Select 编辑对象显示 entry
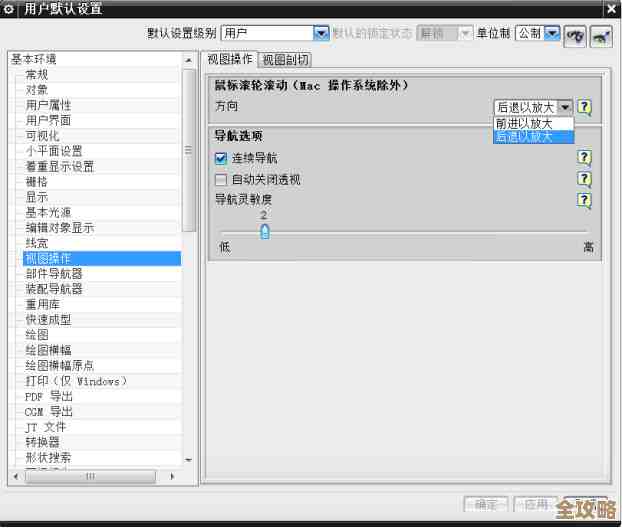This screenshot has width=622, height=528. click(x=60, y=228)
